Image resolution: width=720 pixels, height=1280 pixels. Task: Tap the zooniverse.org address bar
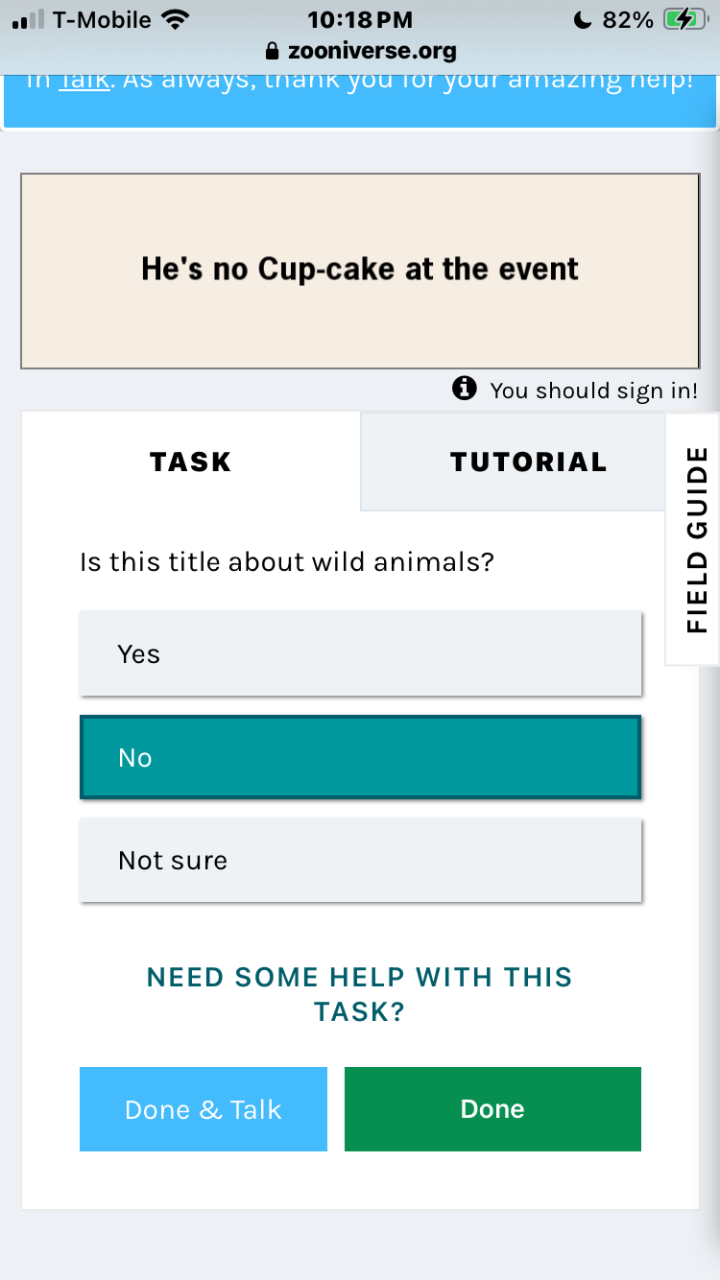click(x=360, y=51)
